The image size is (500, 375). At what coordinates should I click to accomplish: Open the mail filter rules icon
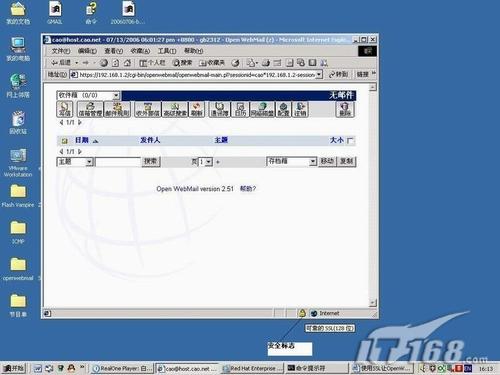pos(117,109)
